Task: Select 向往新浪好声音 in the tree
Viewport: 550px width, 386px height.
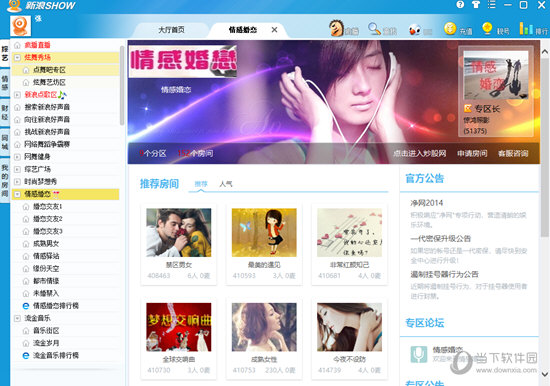Action: click(47, 120)
